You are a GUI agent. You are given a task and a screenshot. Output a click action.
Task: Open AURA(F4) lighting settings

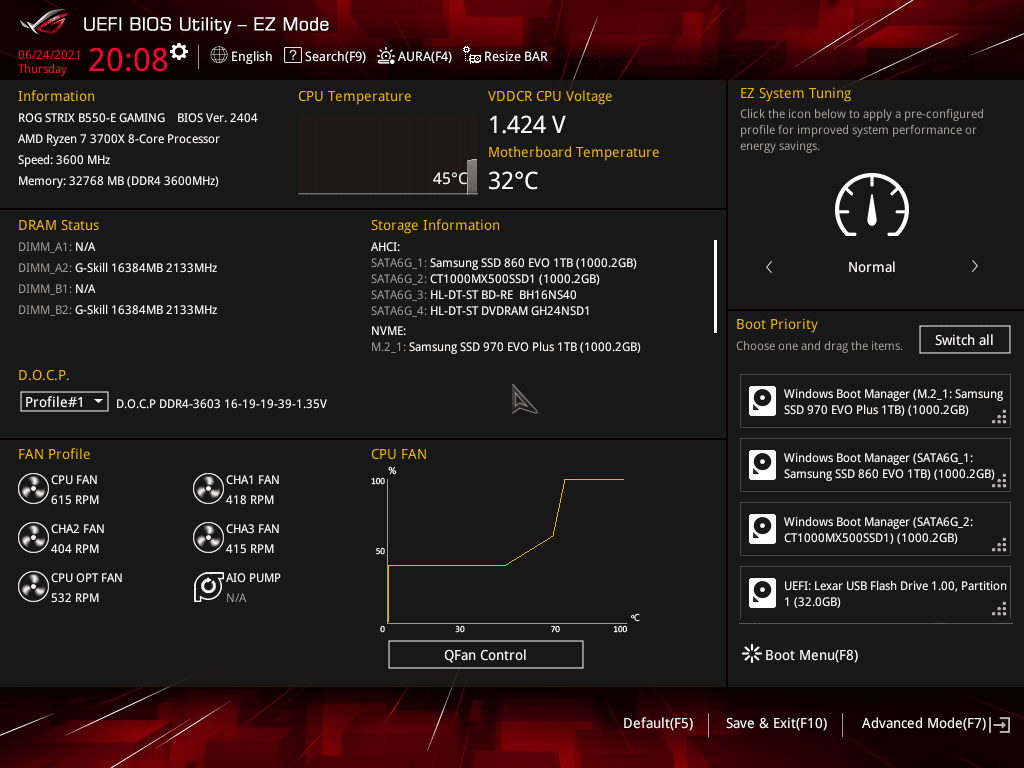(x=415, y=56)
